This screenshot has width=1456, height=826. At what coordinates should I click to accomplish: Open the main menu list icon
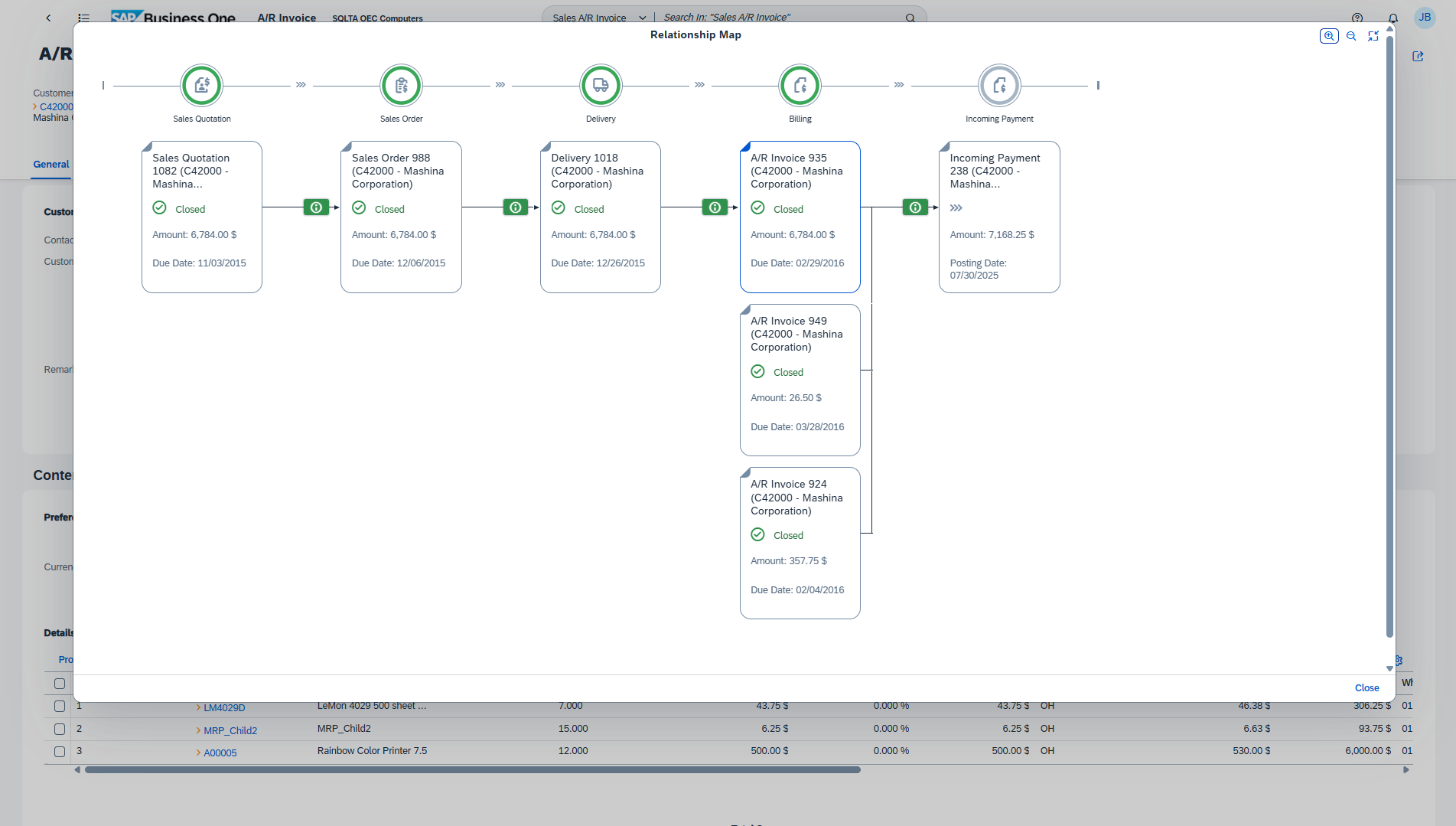pos(84,18)
